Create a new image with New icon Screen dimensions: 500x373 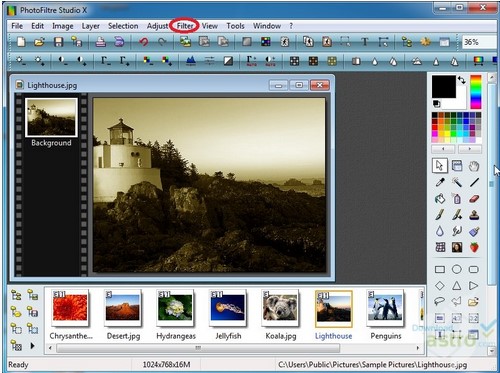tap(21, 42)
